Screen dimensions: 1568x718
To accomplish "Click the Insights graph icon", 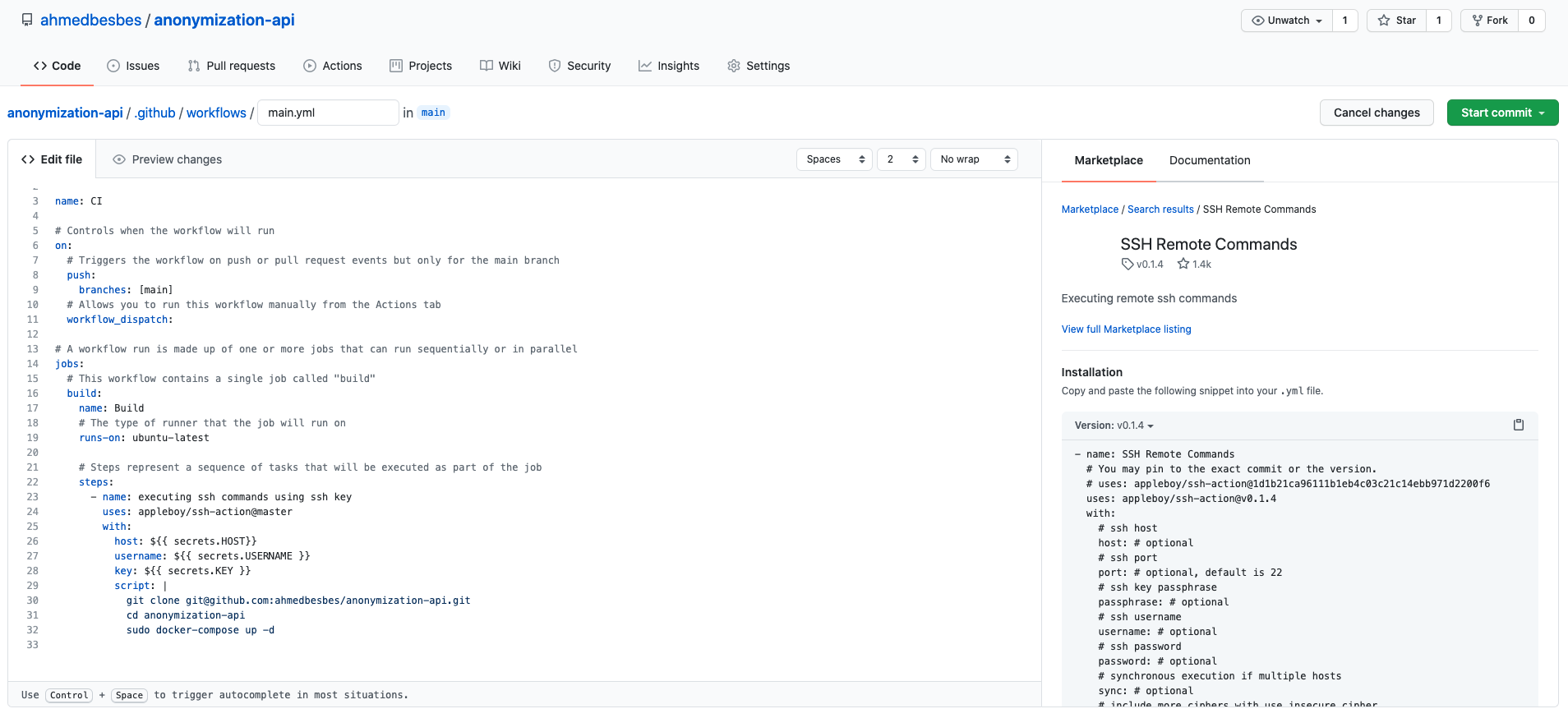I will click(645, 66).
